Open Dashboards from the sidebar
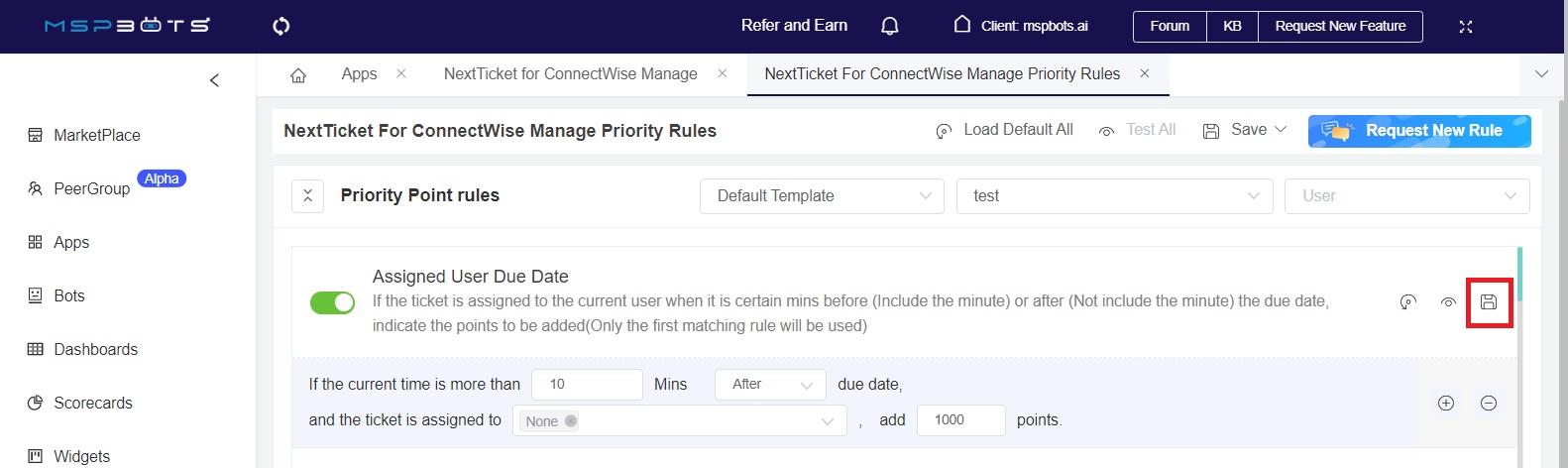The width and height of the screenshot is (1568, 468). (x=95, y=349)
